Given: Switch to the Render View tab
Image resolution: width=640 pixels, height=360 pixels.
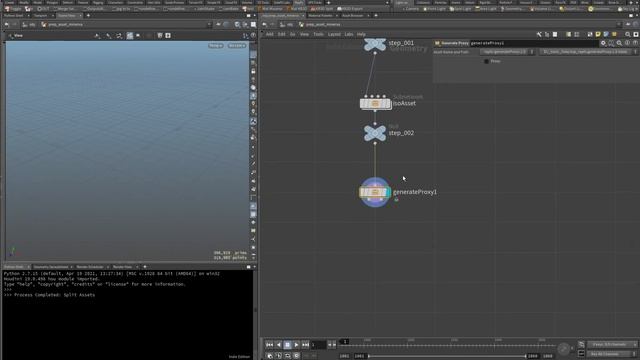Looking at the screenshot, I should [x=122, y=267].
